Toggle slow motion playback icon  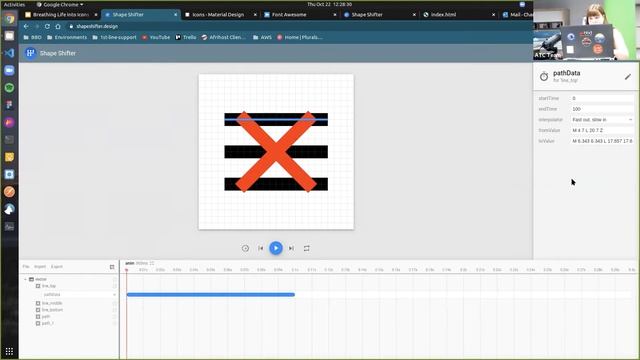[x=245, y=248]
